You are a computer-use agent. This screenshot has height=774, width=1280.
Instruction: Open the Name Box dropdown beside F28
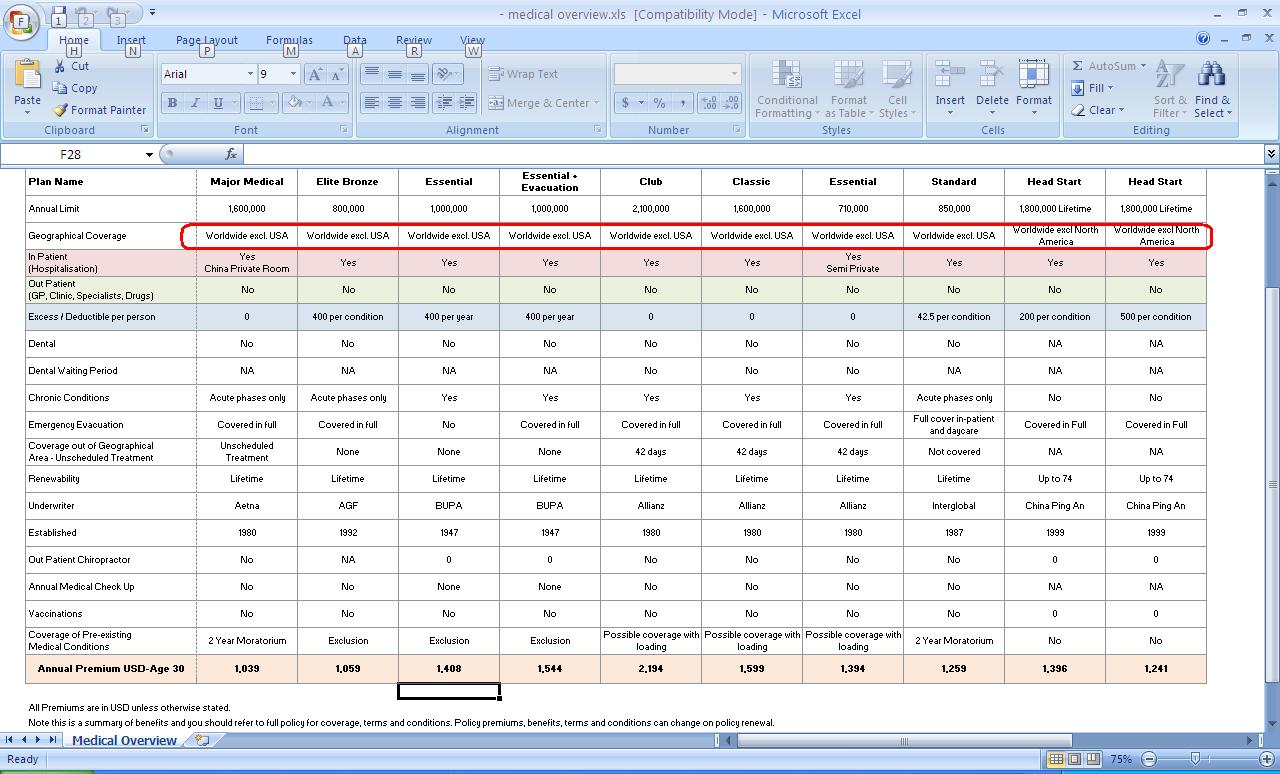(149, 155)
